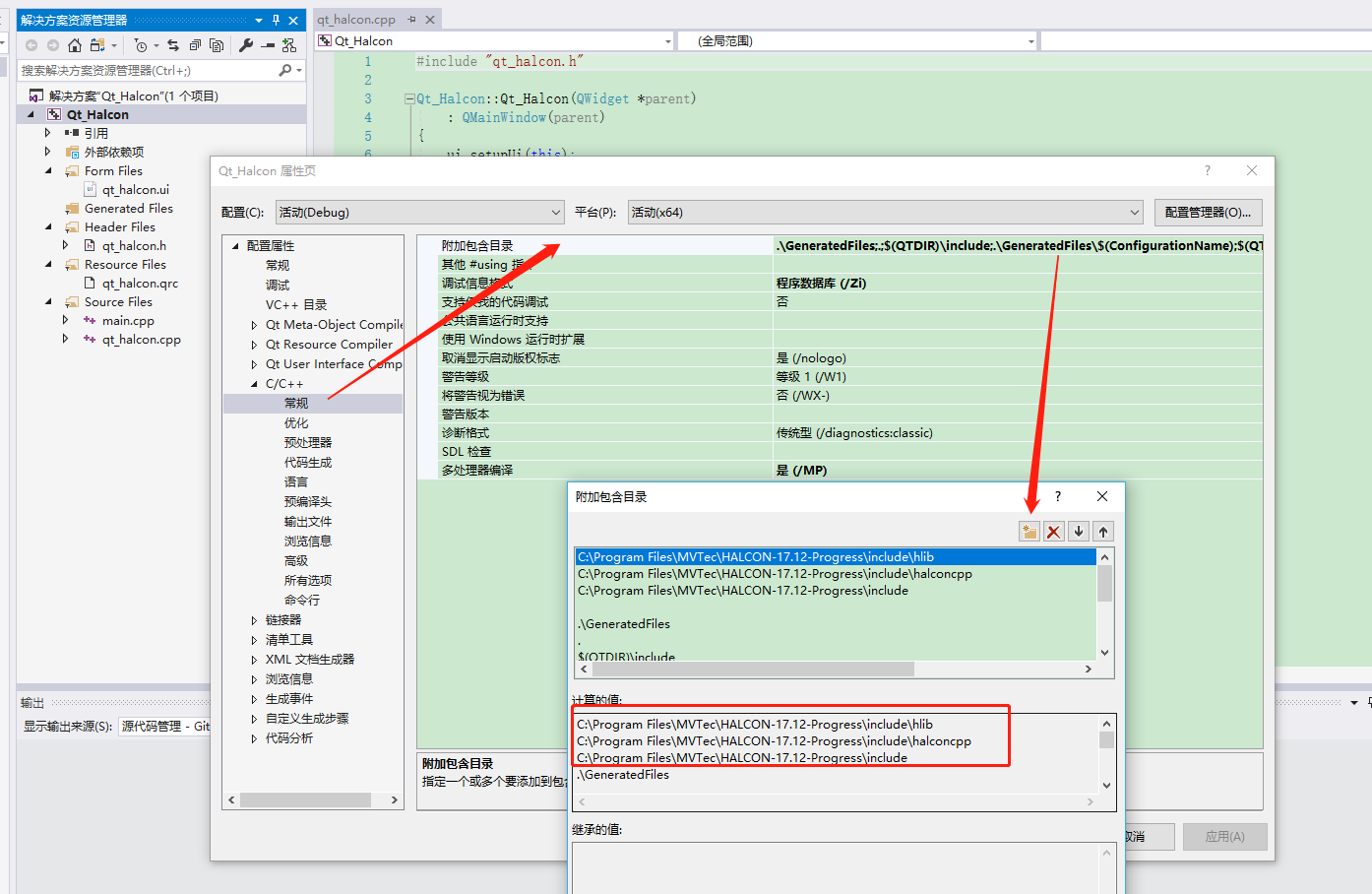This screenshot has width=1372, height=894.
Task: Click the Forward arrow in Solution Explorer
Action: [53, 45]
